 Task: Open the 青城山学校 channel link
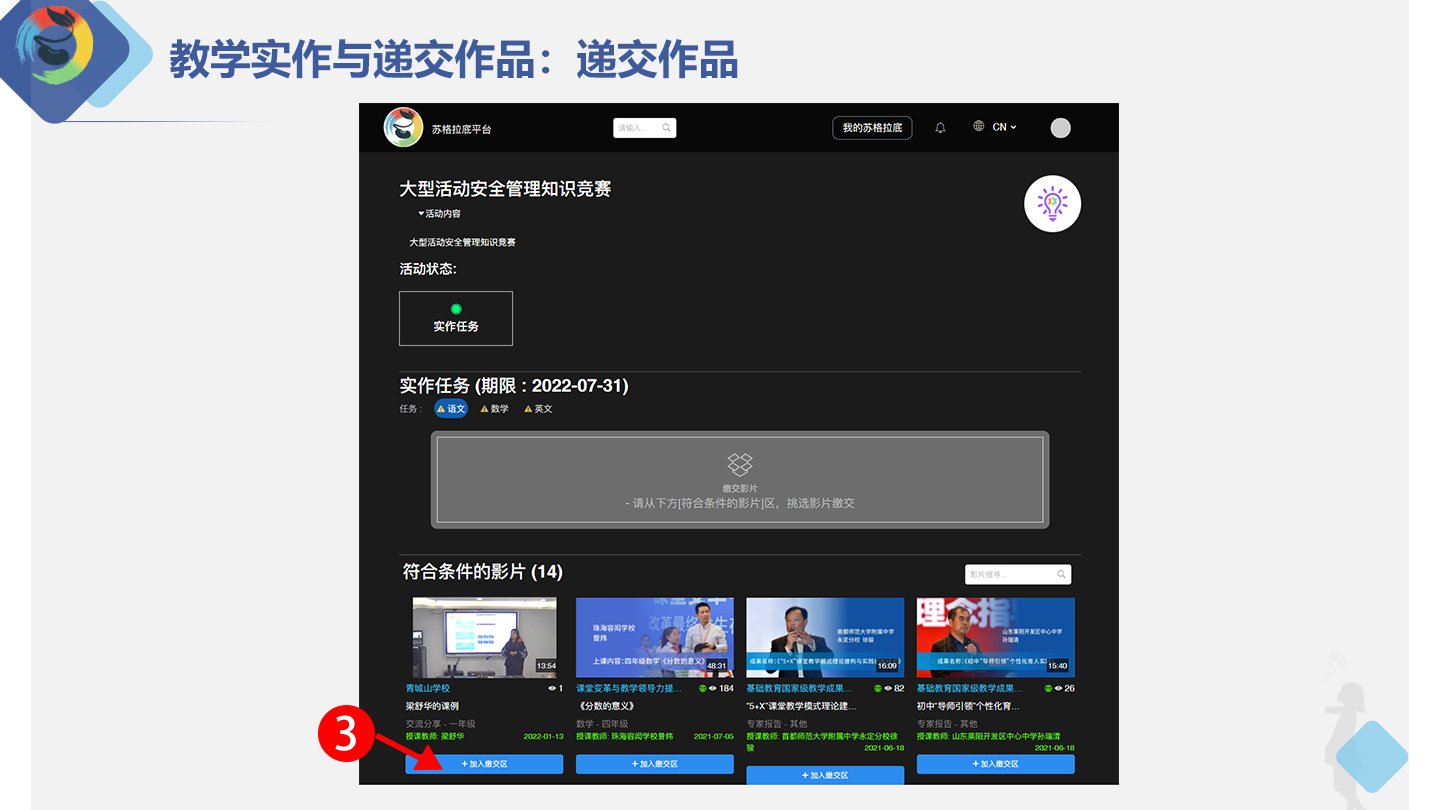coord(428,689)
